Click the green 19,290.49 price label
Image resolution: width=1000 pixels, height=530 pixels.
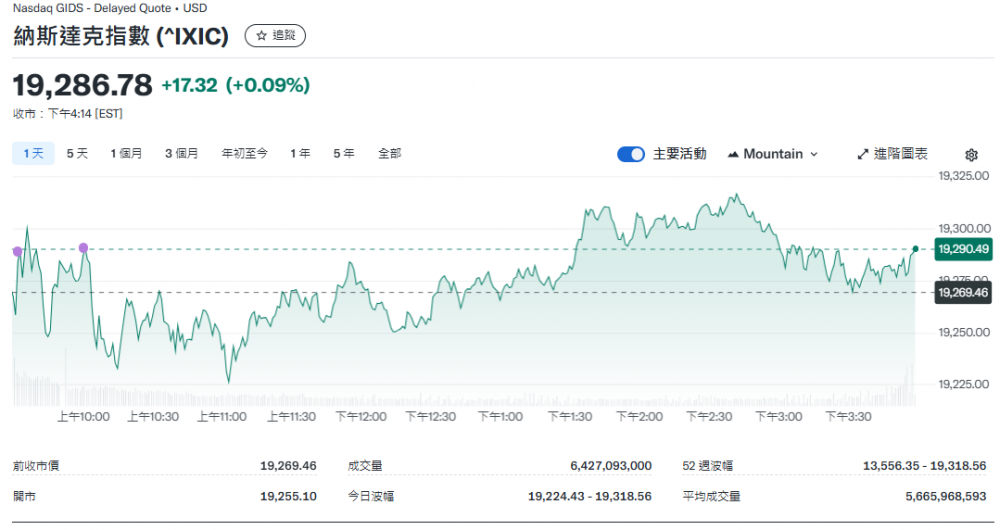(x=962, y=249)
